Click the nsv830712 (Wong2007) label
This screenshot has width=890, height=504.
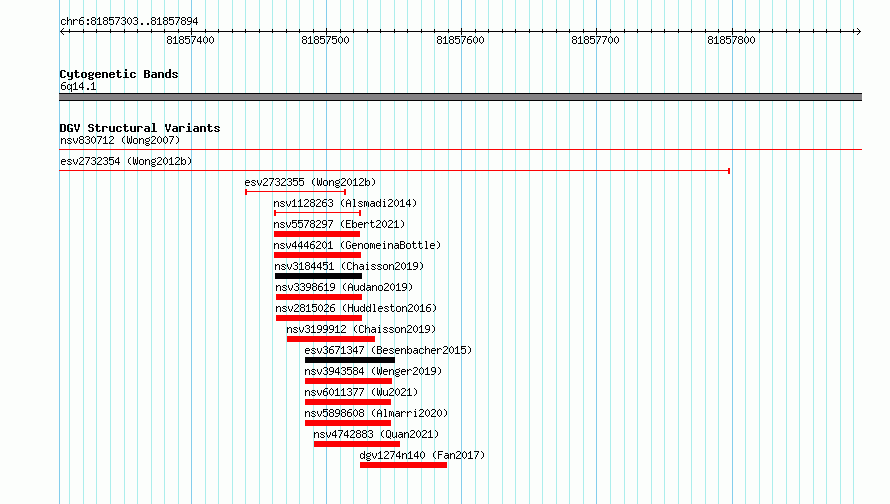(120, 140)
